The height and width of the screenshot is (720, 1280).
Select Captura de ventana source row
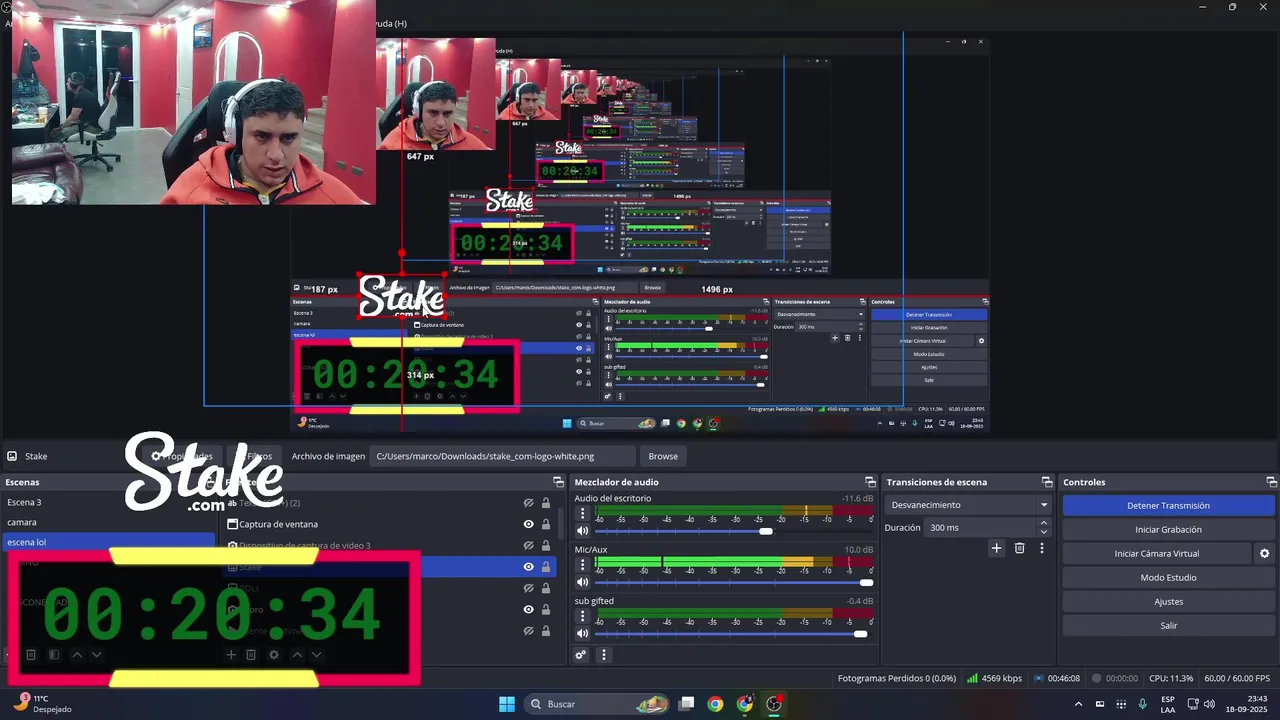pos(390,524)
